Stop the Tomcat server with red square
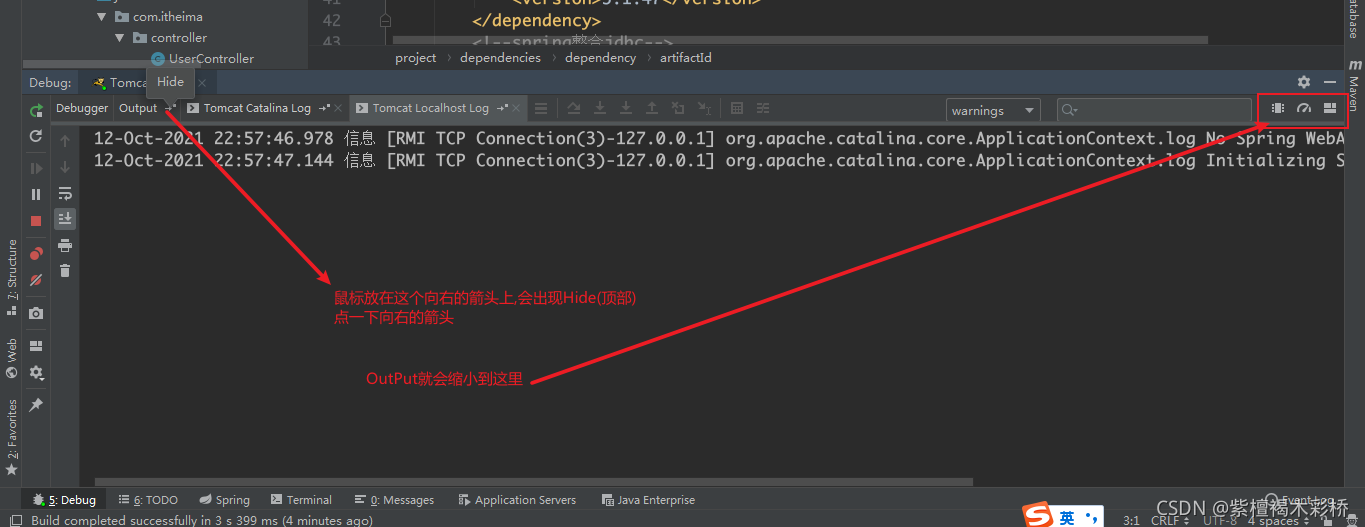Screen dimensions: 1365x527 (x=36, y=220)
